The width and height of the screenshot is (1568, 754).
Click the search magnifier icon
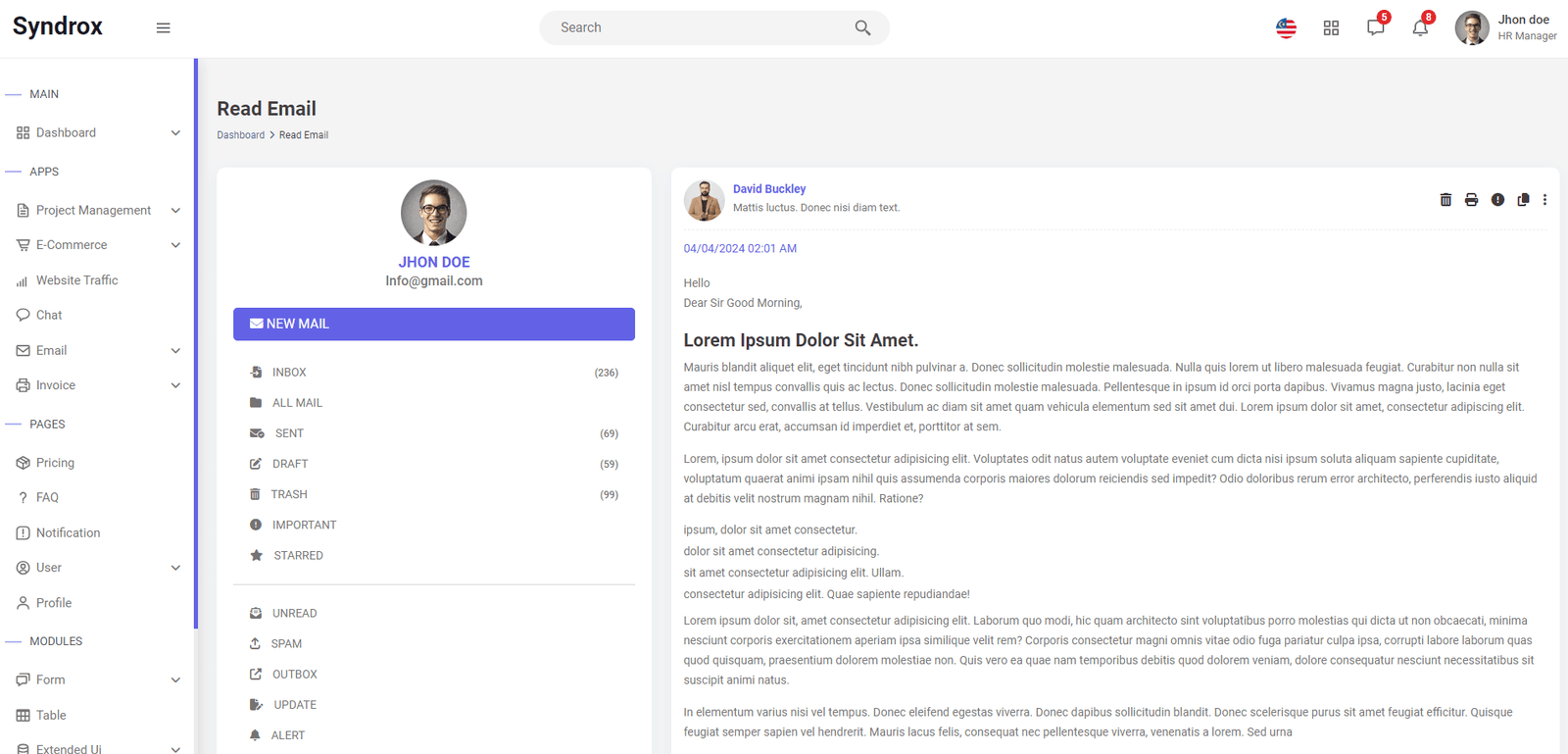click(862, 27)
